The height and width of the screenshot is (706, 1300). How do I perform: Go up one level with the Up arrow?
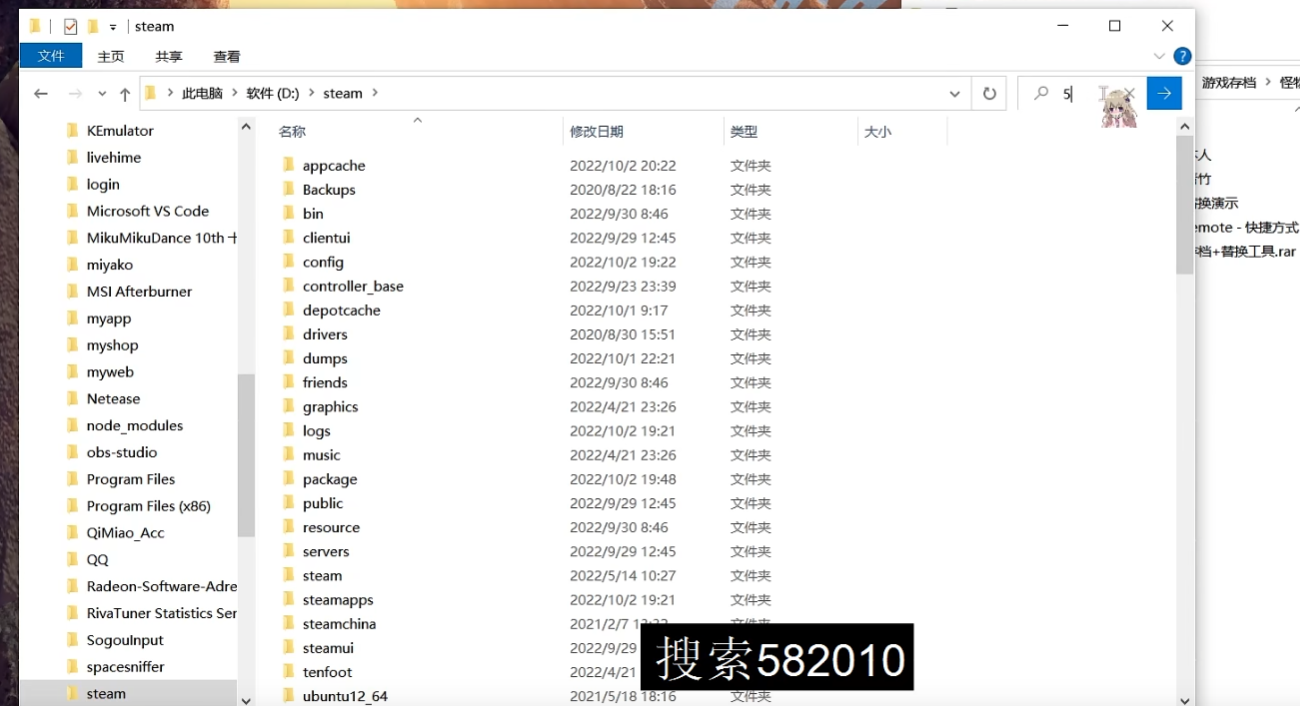[125, 93]
